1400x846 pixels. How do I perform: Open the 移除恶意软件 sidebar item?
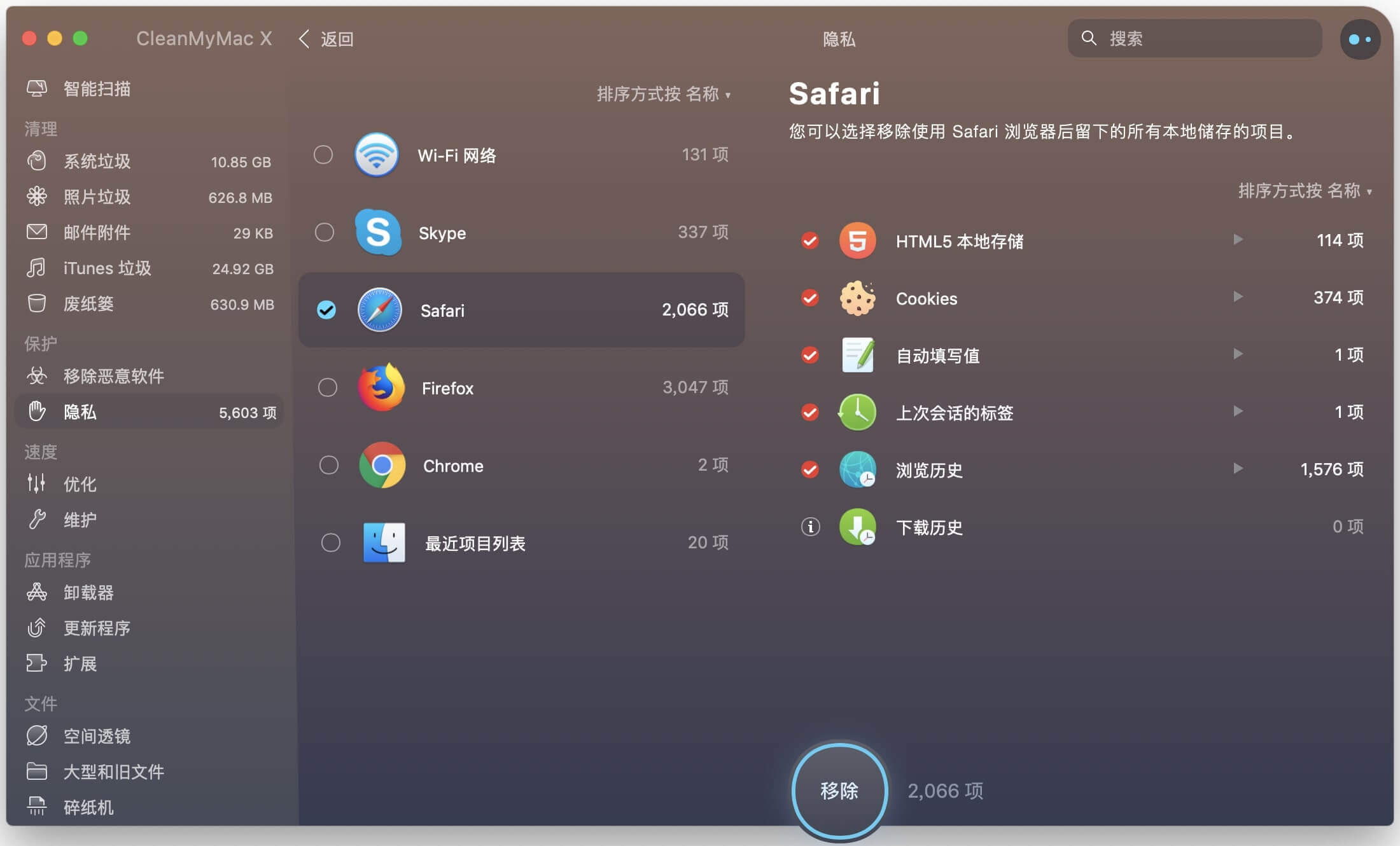[150, 376]
